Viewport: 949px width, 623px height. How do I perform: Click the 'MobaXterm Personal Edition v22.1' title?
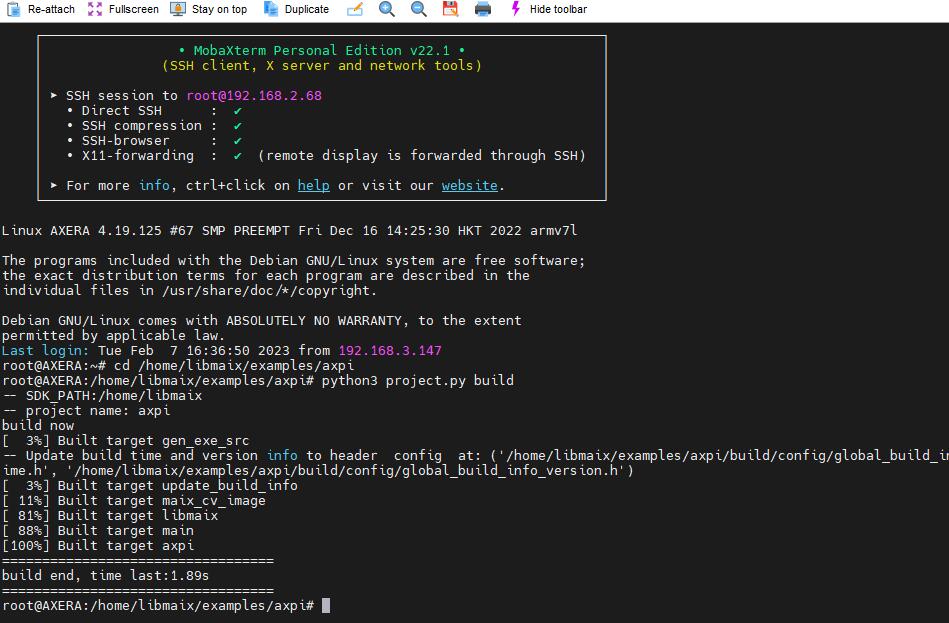point(321,50)
